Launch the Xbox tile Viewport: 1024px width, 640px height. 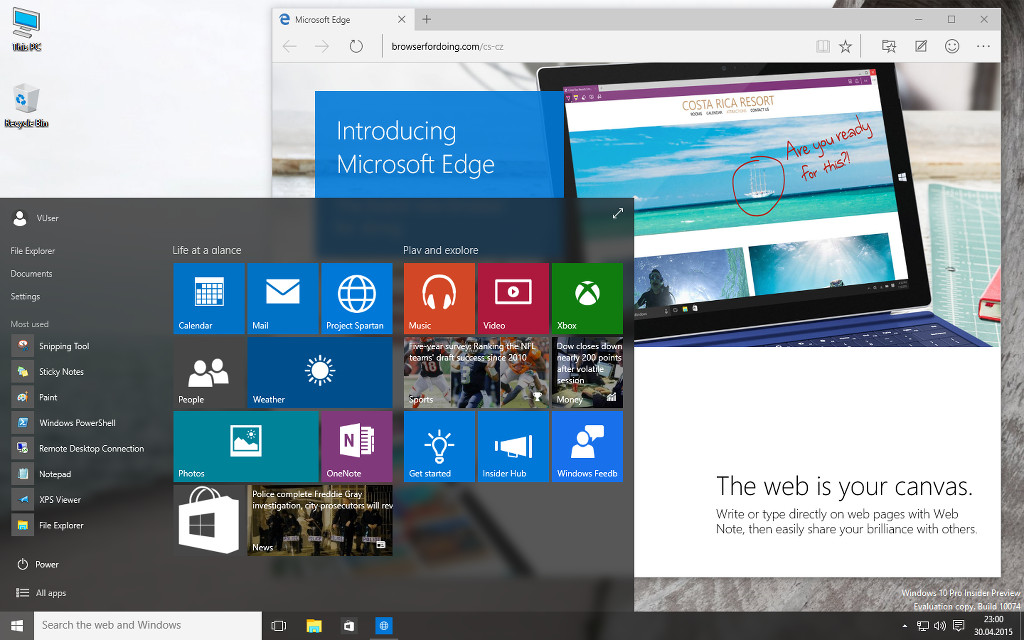click(x=587, y=298)
